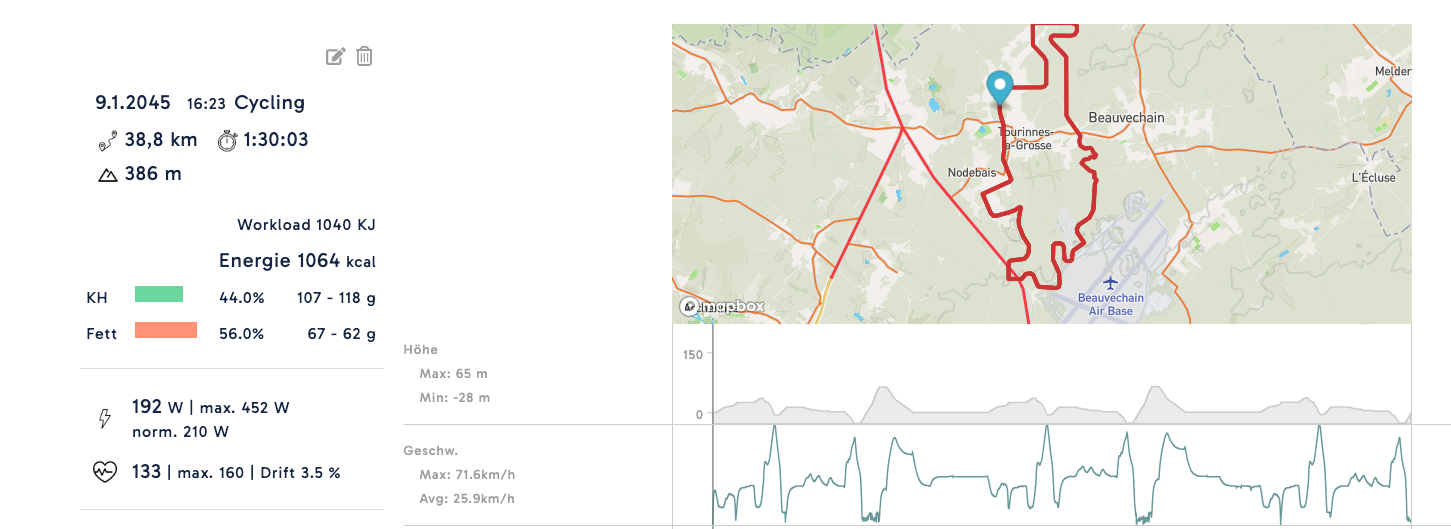Click the Nodebais label on the map
The image size is (1451, 529).
tap(971, 172)
